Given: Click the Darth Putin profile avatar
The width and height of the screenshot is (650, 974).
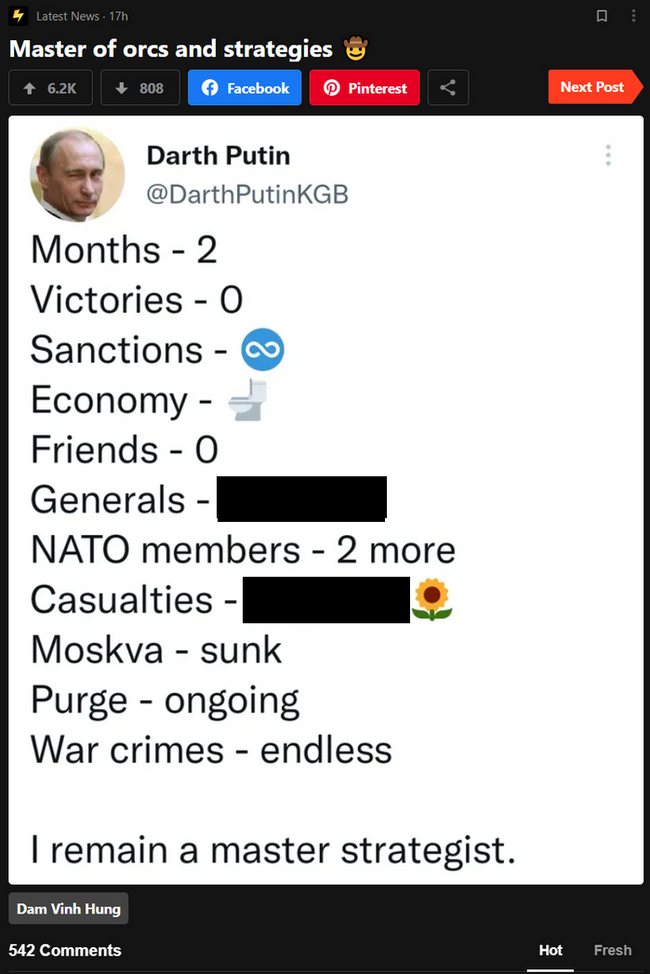Looking at the screenshot, I should coord(78,174).
